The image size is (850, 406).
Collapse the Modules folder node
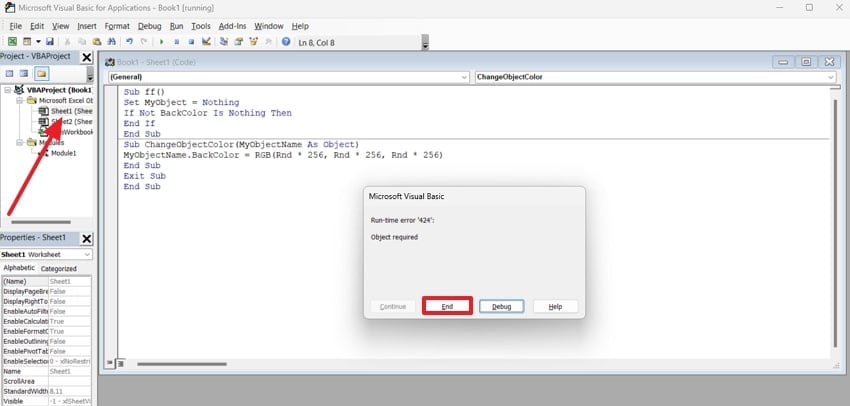point(20,143)
